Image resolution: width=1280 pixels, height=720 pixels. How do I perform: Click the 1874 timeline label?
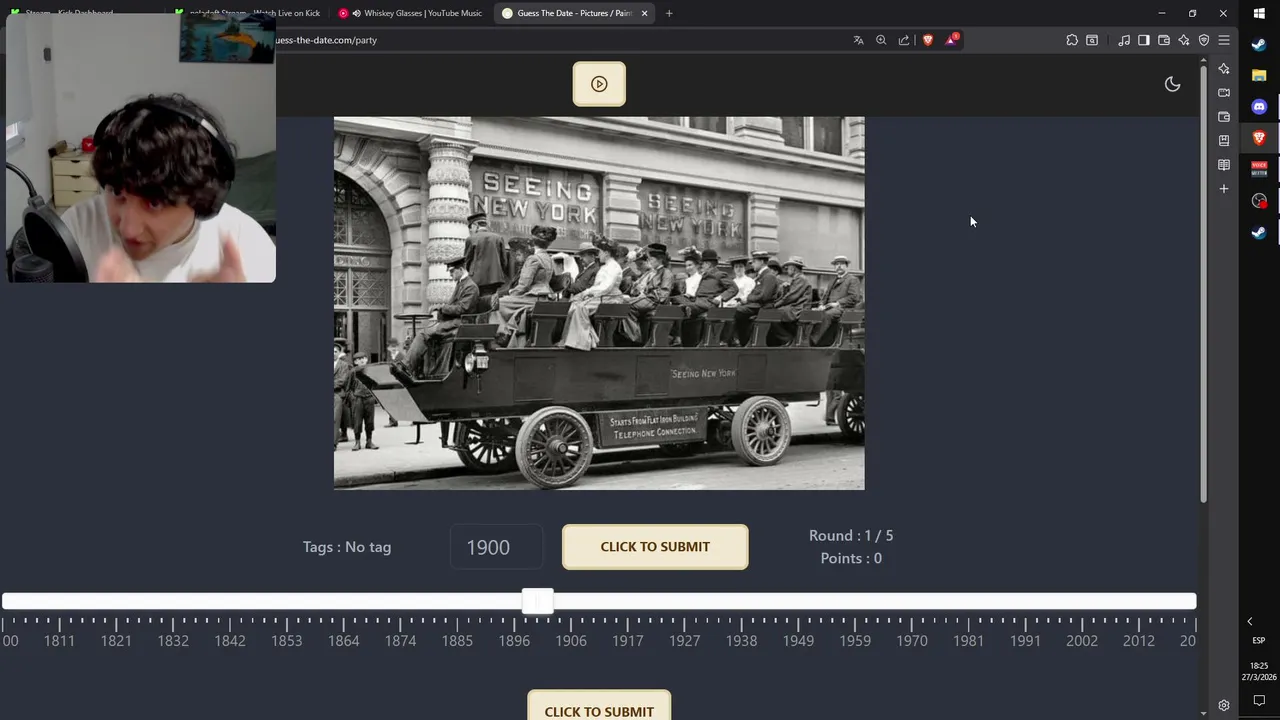[400, 641]
